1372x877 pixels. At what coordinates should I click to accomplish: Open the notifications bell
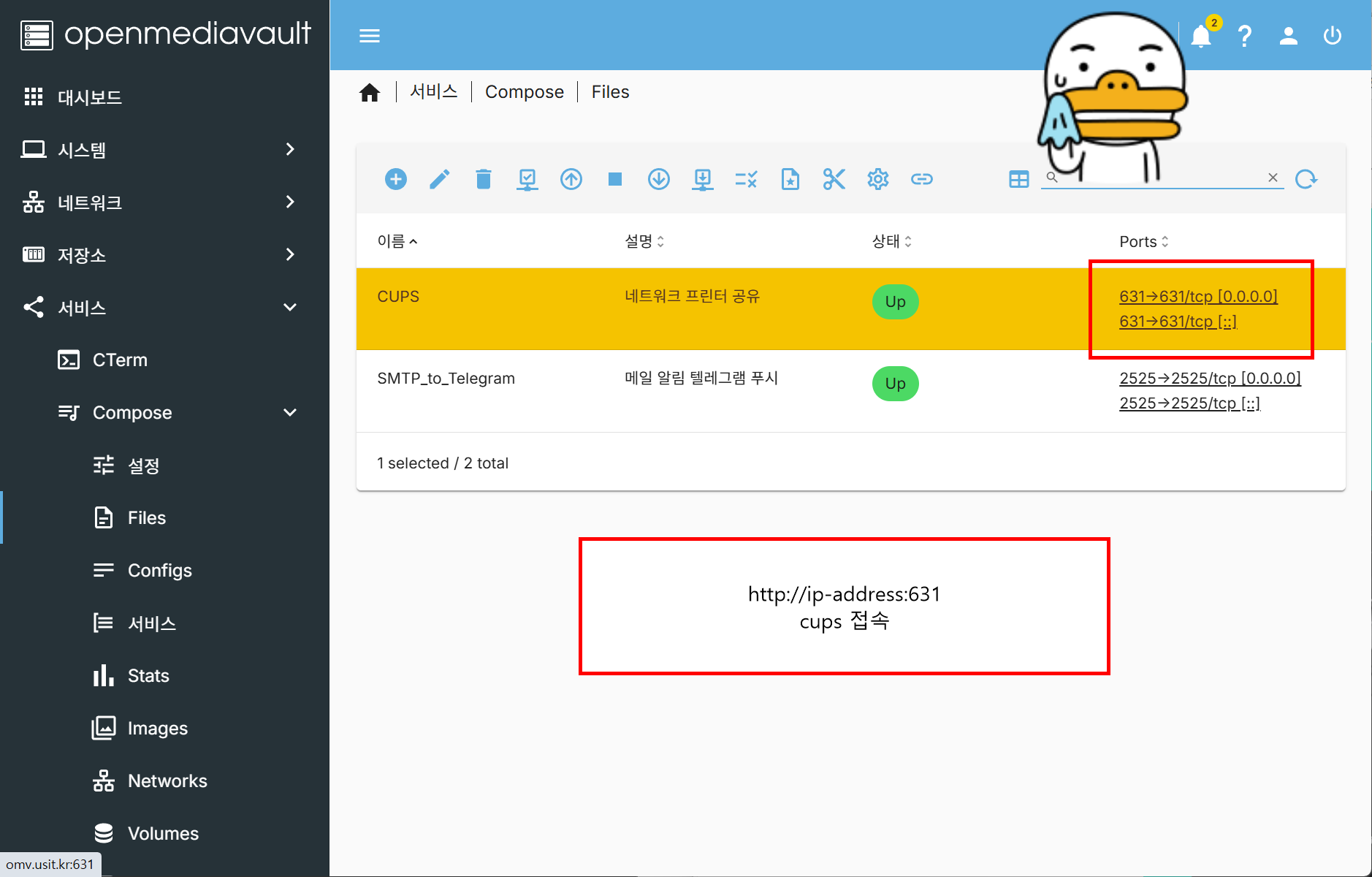pyautogui.click(x=1201, y=36)
